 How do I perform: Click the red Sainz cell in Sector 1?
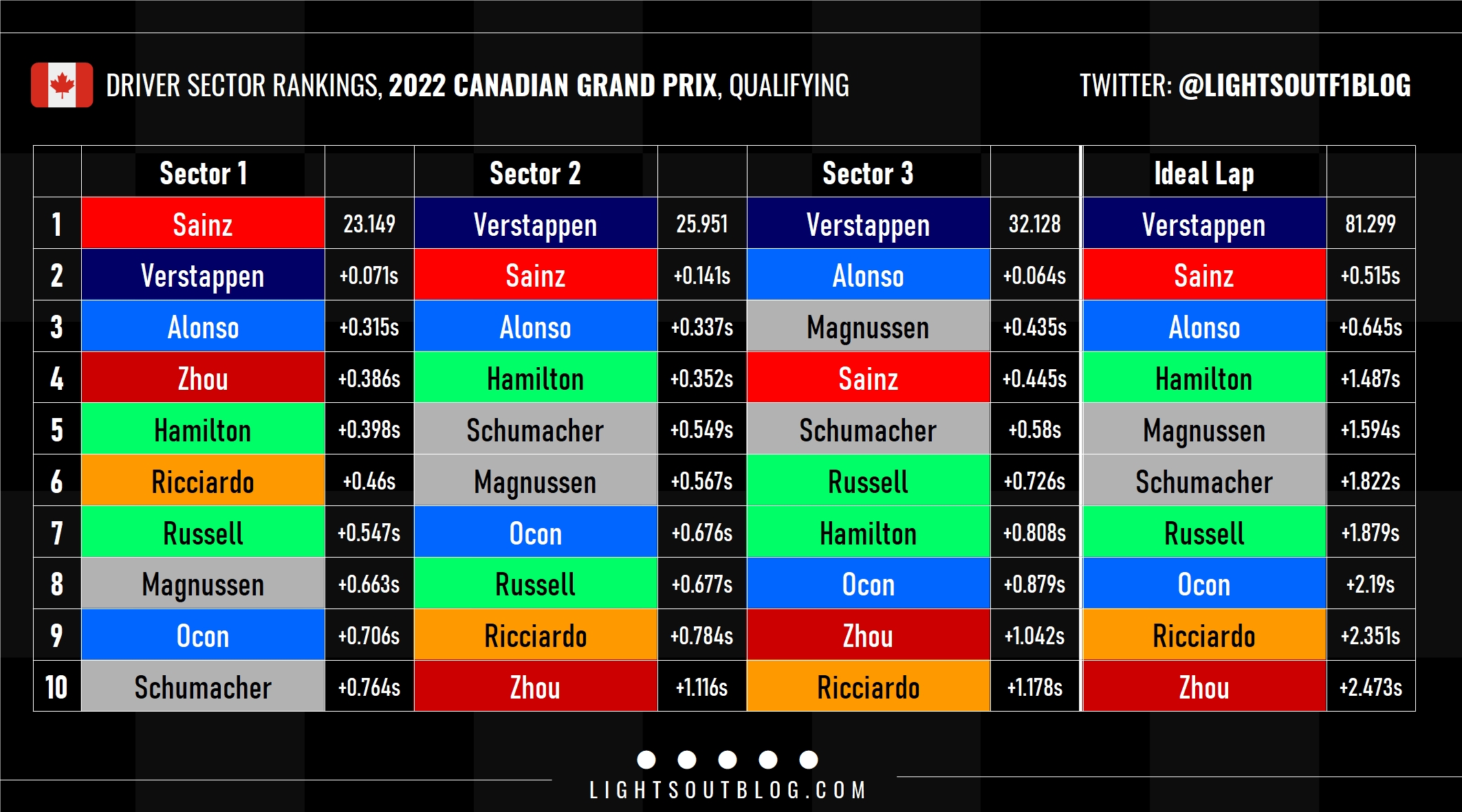[x=203, y=223]
